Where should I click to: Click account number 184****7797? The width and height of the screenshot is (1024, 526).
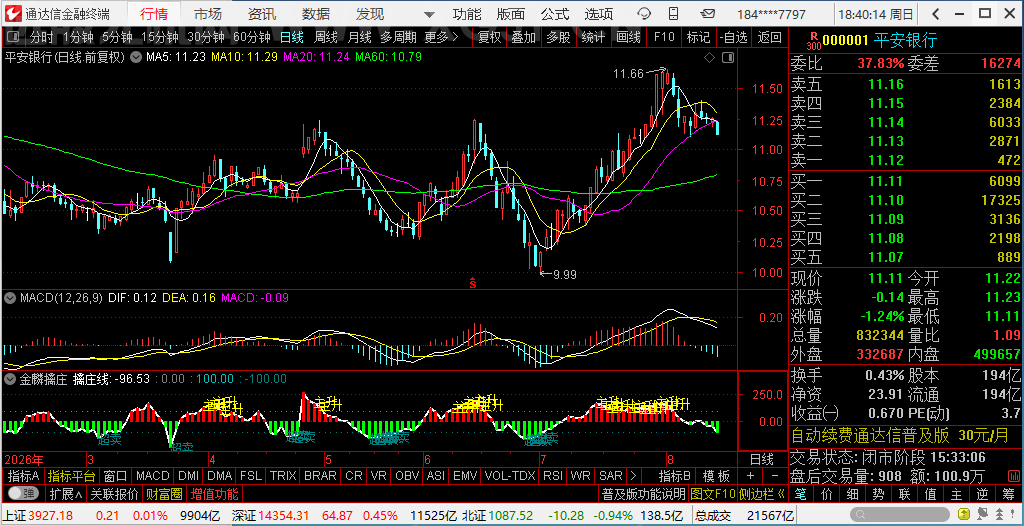(x=771, y=14)
